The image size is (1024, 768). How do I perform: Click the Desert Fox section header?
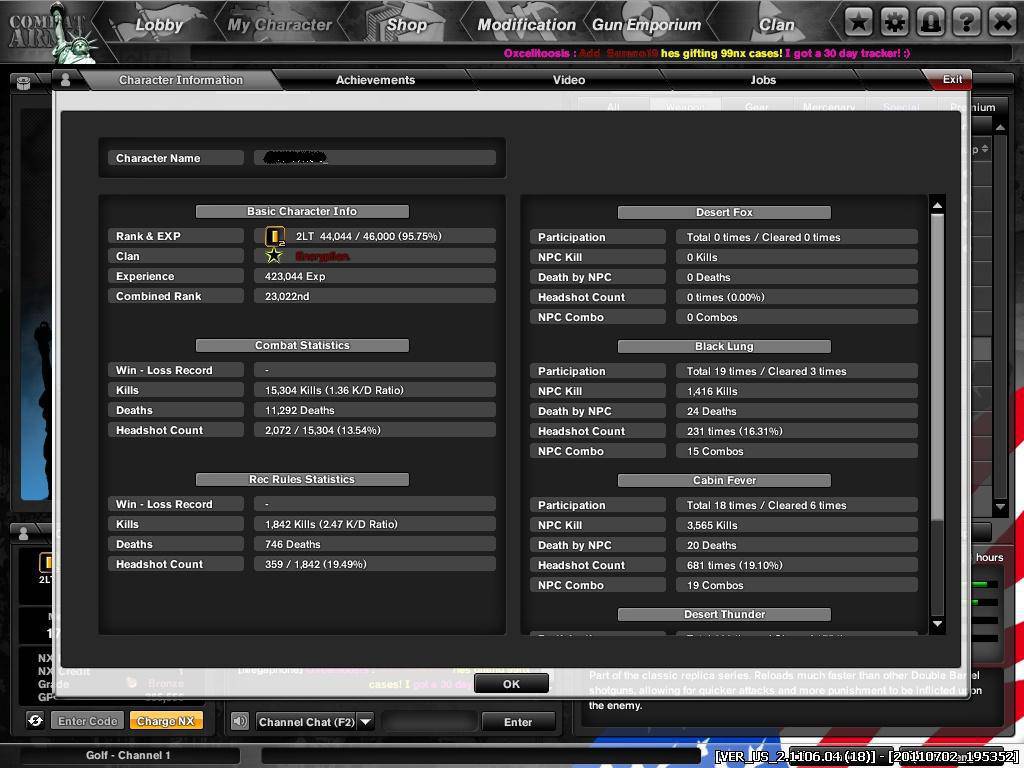pyautogui.click(x=724, y=212)
